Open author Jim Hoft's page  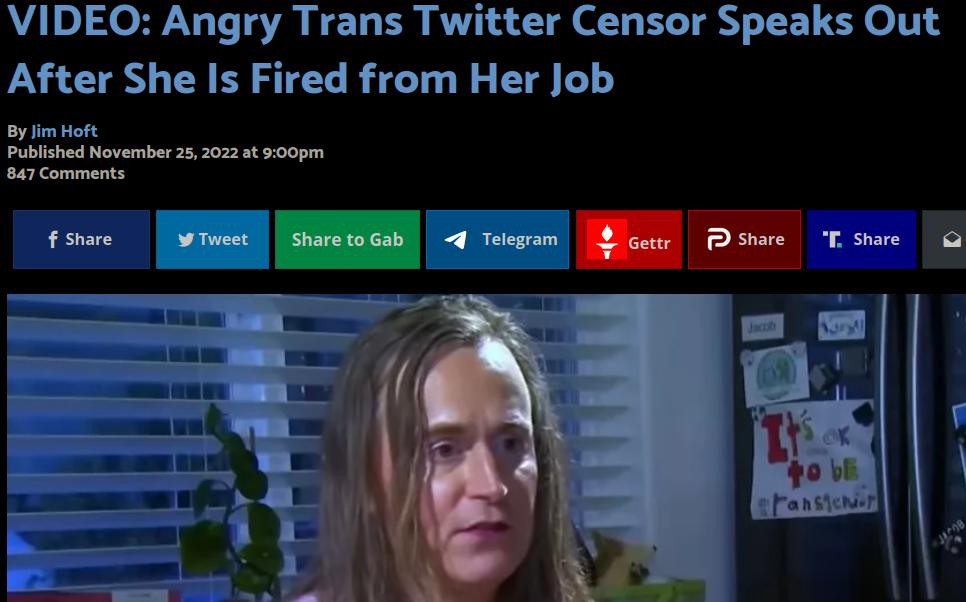point(64,131)
